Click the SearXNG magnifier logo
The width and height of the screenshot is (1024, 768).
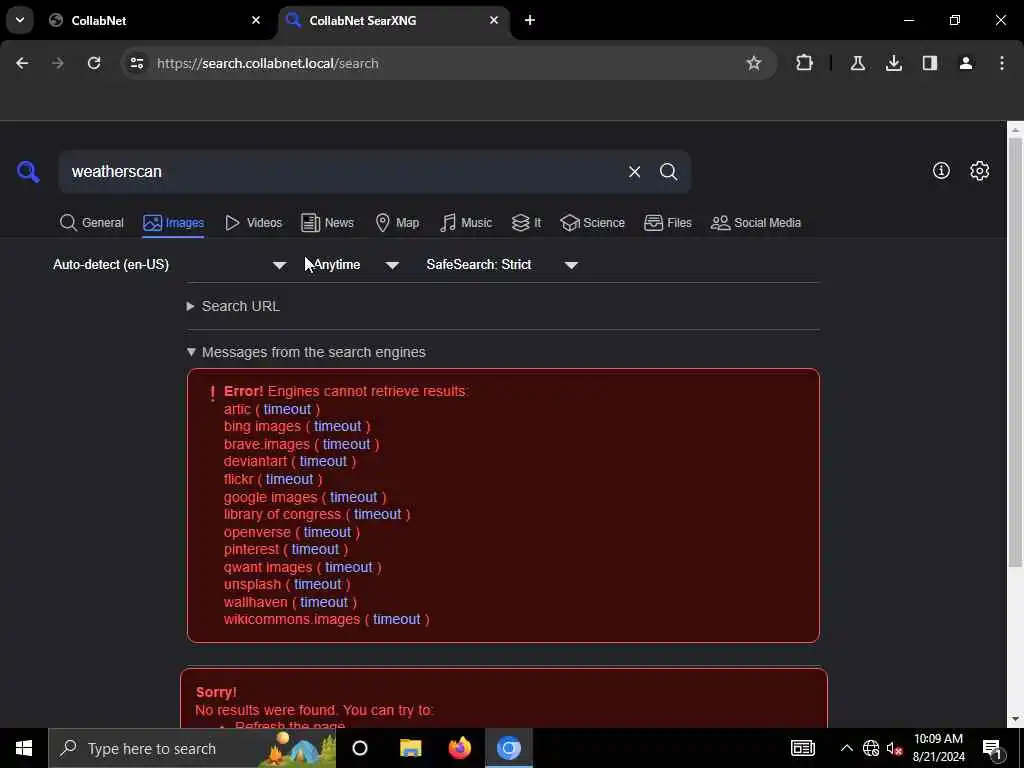point(28,172)
